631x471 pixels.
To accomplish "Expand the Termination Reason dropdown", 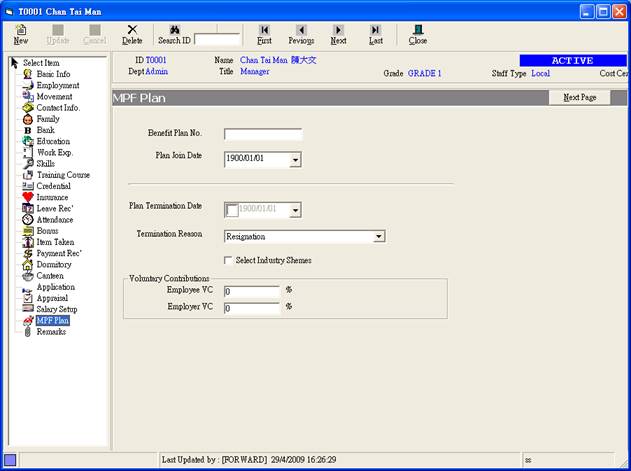I will point(379,237).
